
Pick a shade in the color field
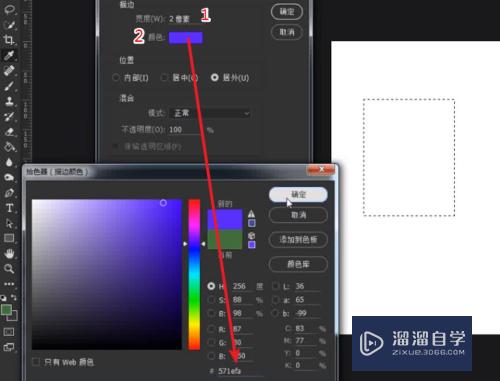click(107, 274)
